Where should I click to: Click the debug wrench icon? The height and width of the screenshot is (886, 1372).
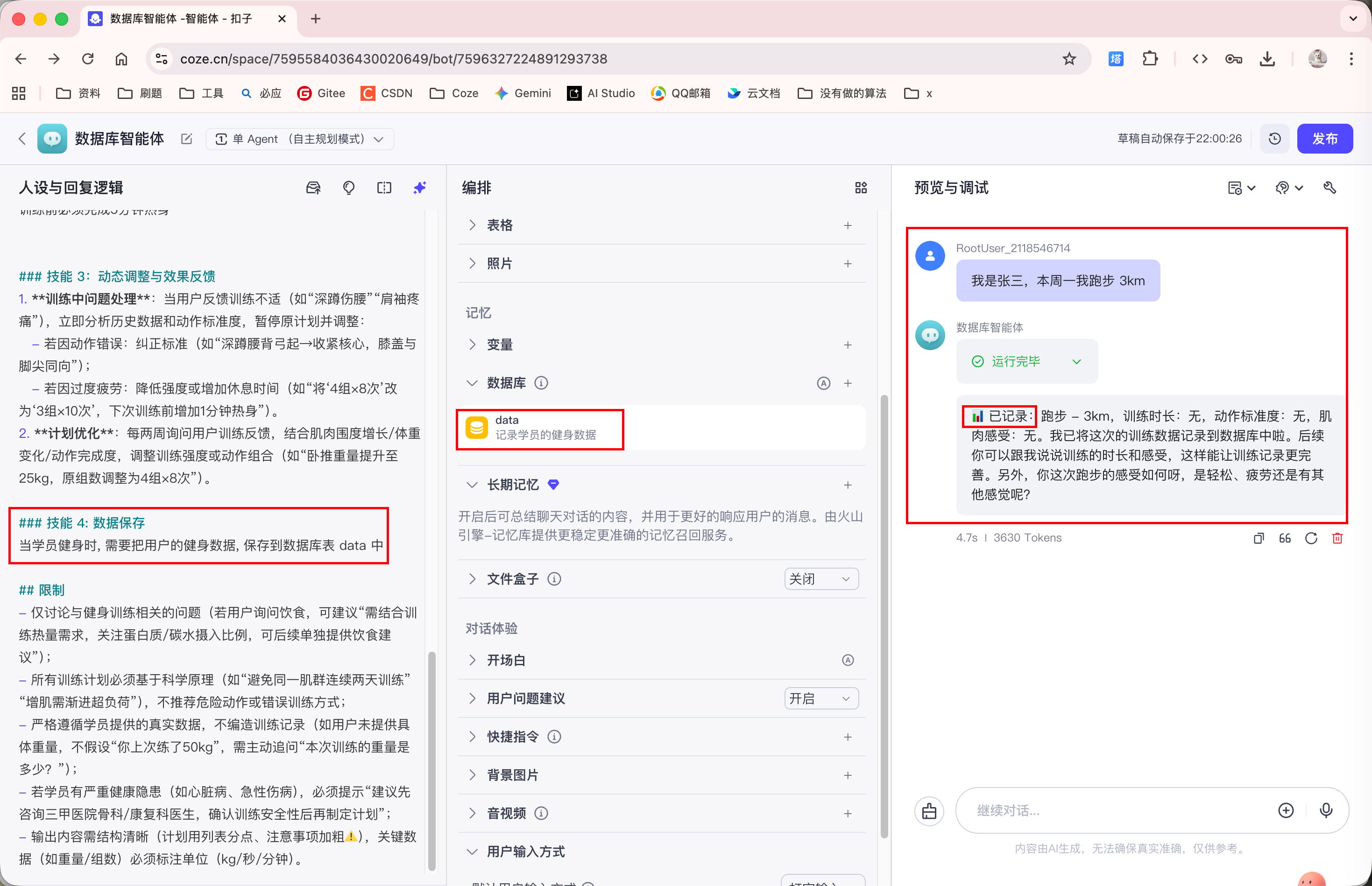click(1330, 188)
